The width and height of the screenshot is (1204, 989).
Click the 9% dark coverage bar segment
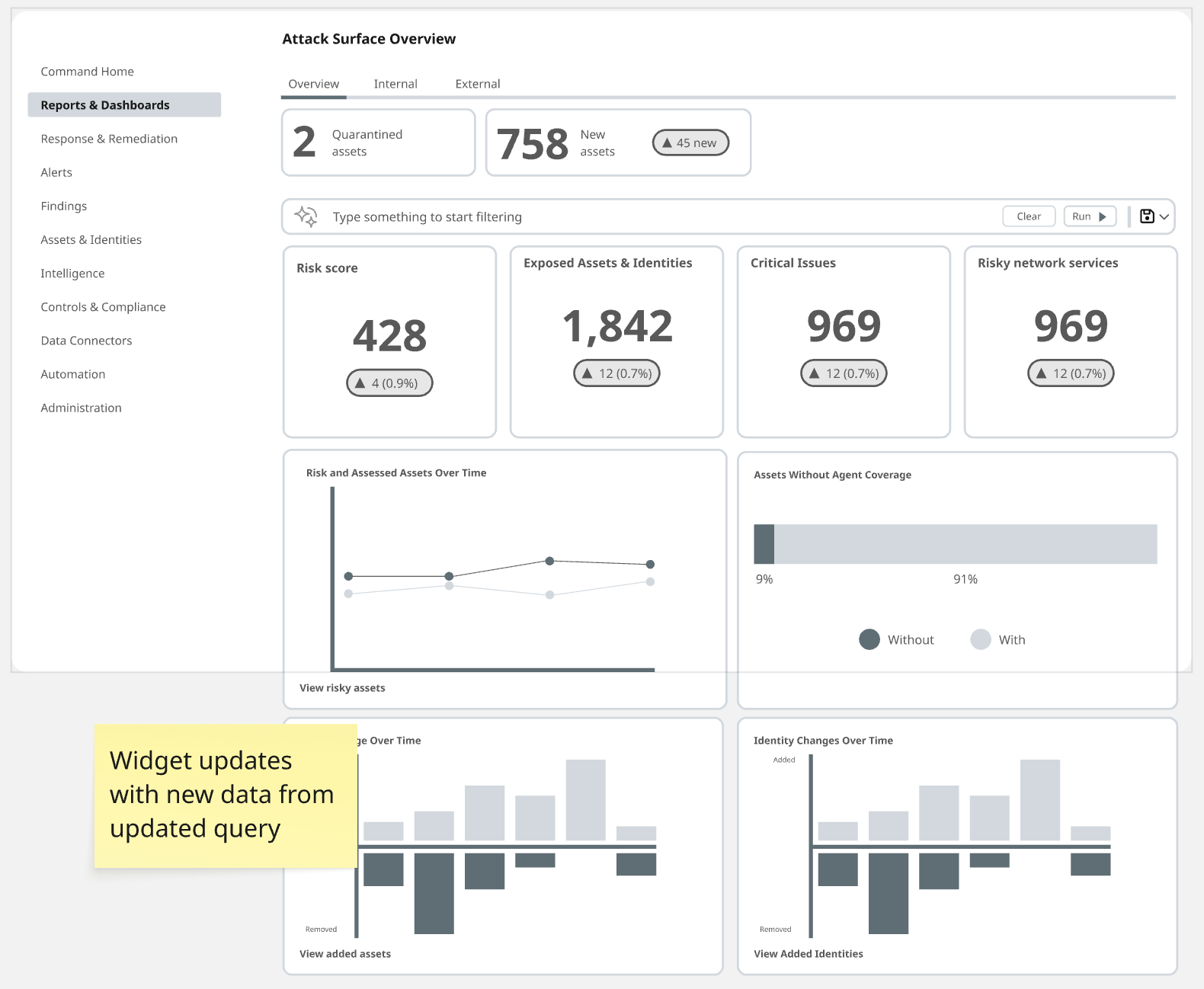[764, 544]
